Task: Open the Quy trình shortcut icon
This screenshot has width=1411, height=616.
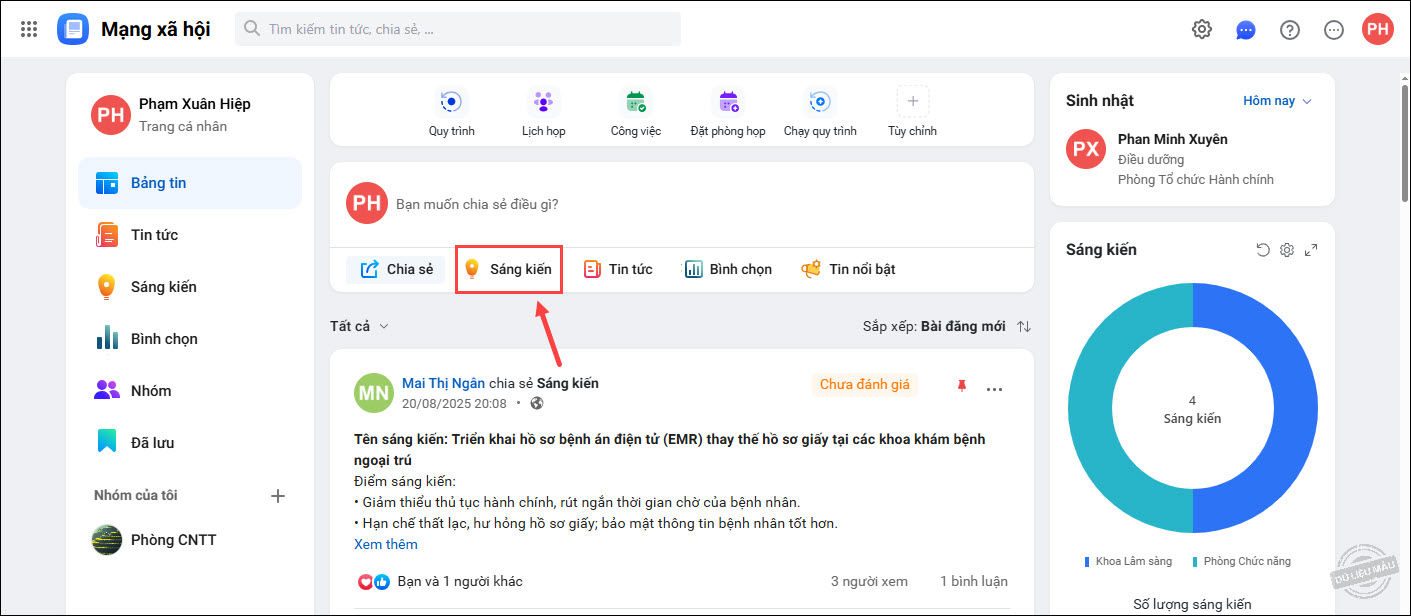Action: point(452,101)
